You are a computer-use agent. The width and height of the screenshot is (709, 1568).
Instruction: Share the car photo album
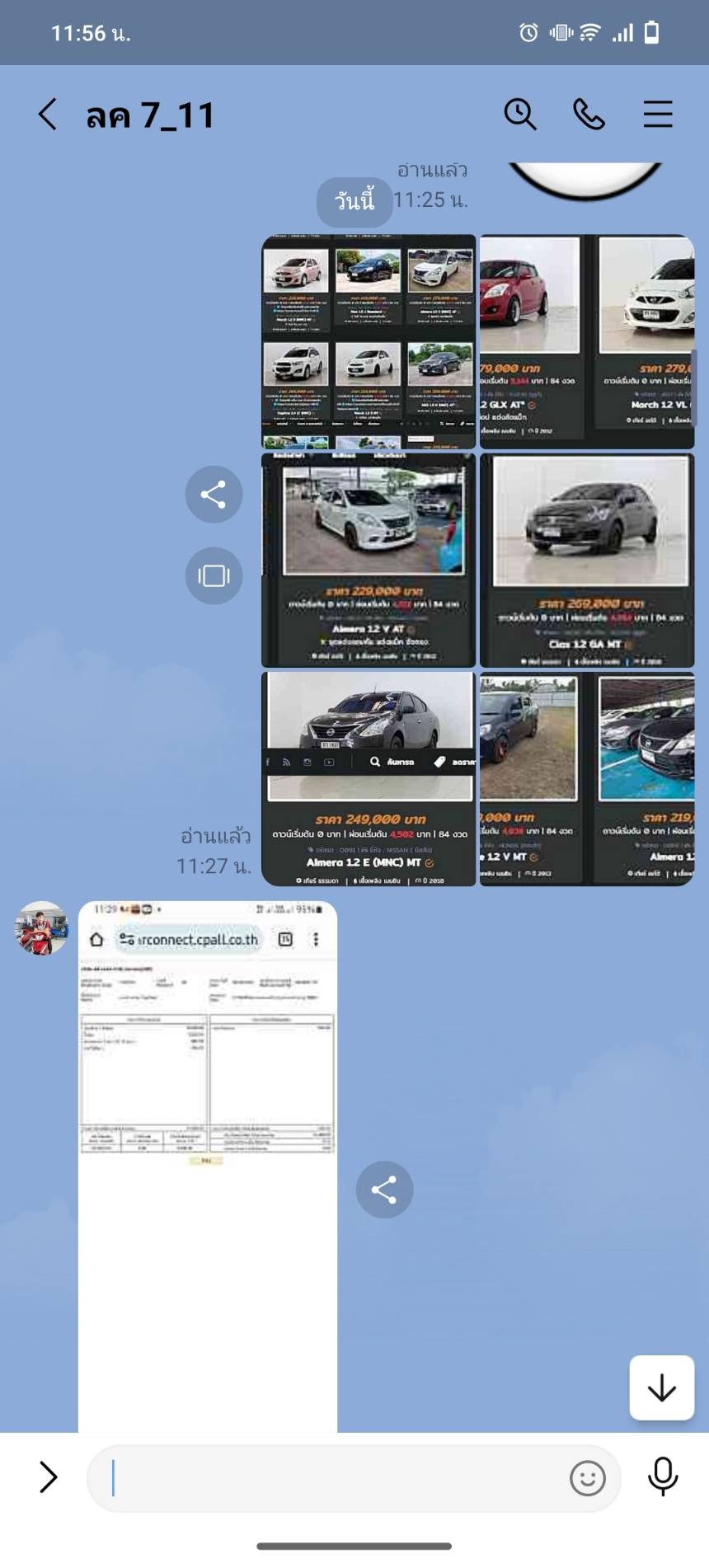[x=214, y=495]
